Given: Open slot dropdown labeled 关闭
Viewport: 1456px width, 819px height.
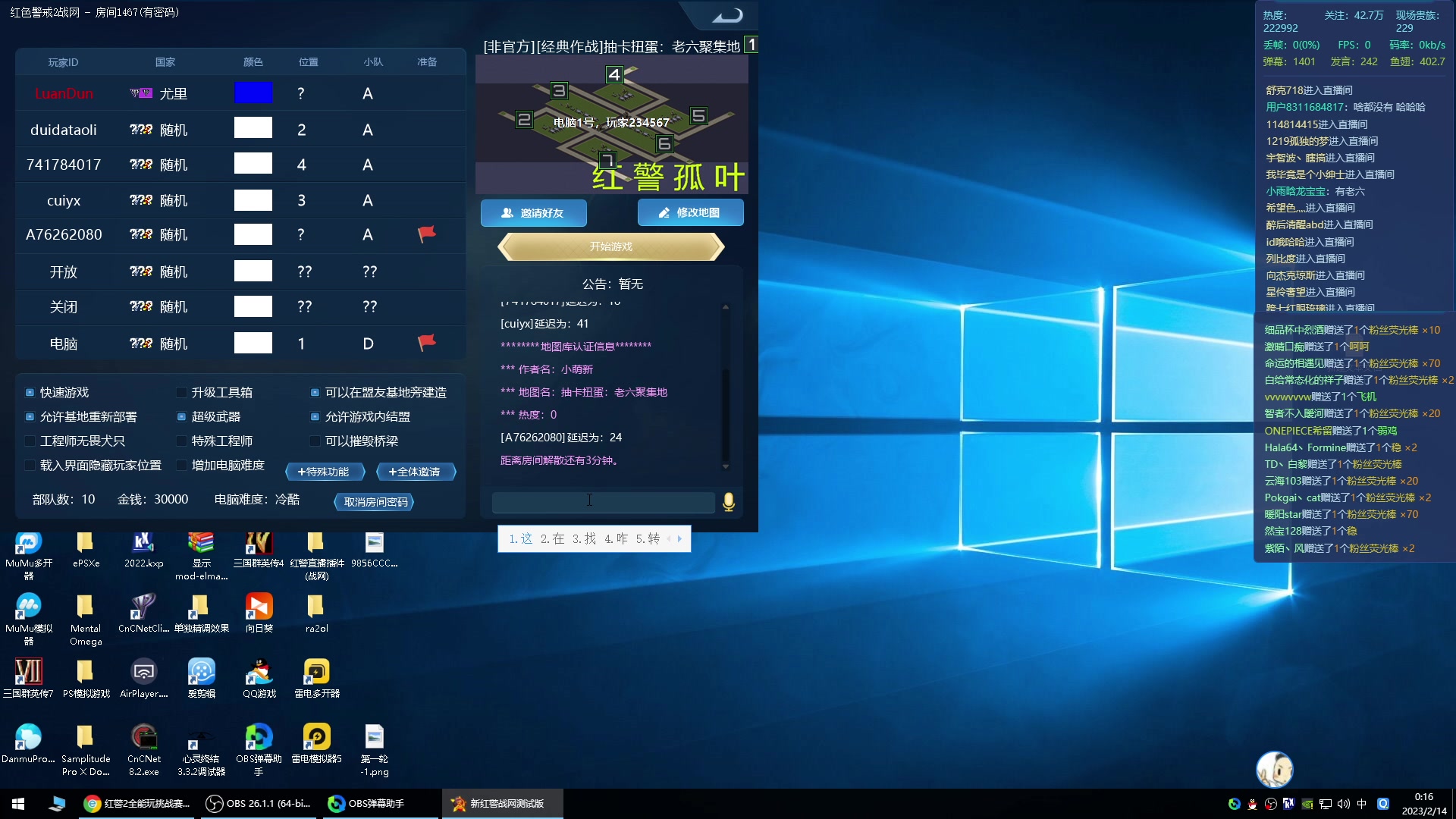Looking at the screenshot, I should point(64,307).
